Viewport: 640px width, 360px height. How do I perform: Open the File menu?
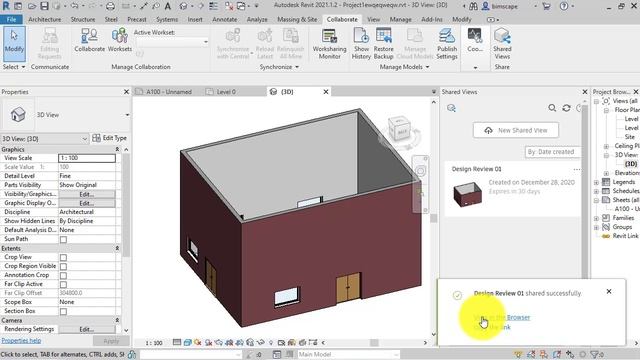coord(11,19)
